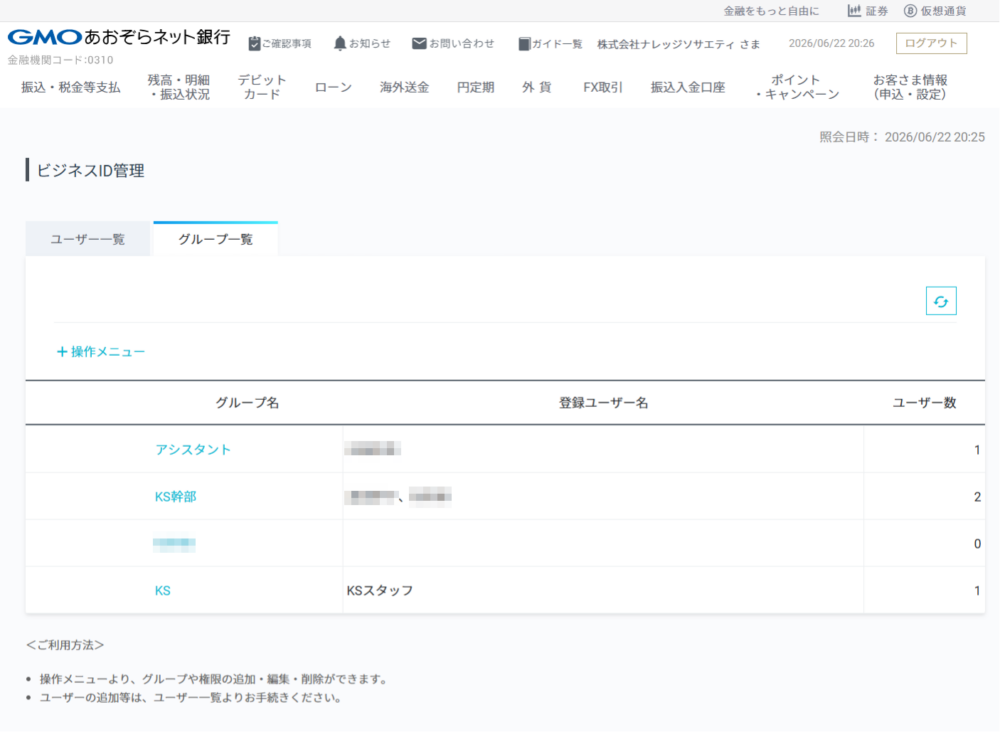This screenshot has width=1000, height=732.
Task: Open the KS group link
Action: 163,590
